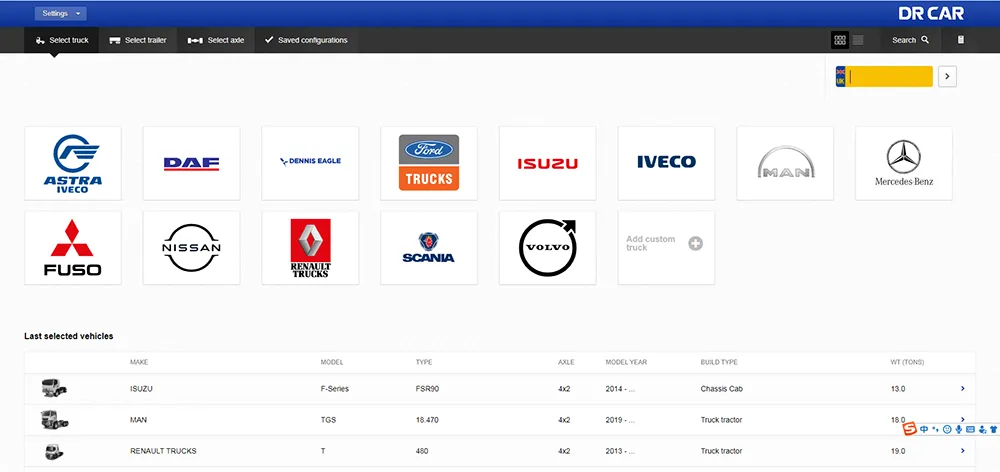Choose the IVECO brand tile

666,163
